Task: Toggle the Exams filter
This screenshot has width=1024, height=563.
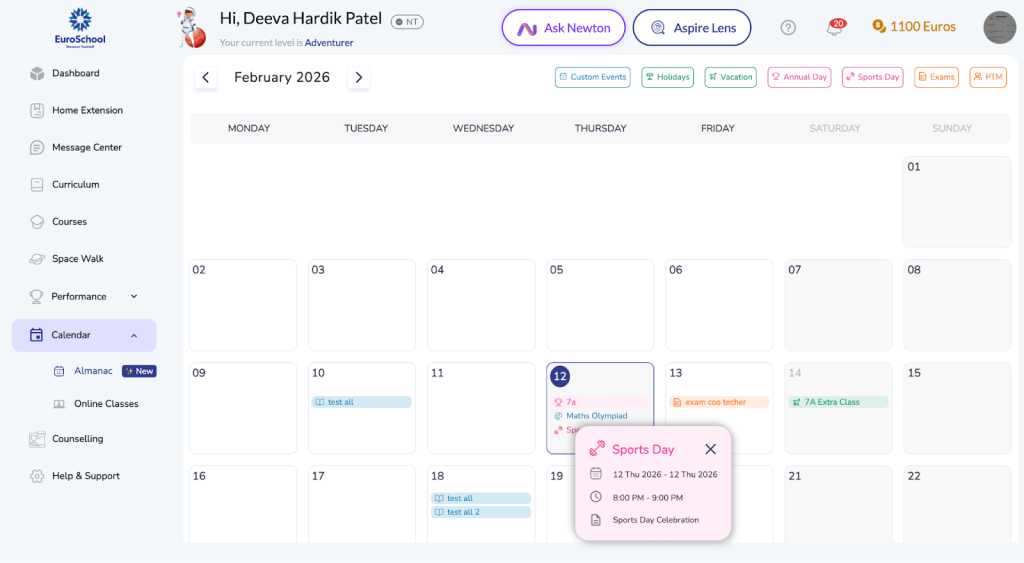Action: click(936, 77)
